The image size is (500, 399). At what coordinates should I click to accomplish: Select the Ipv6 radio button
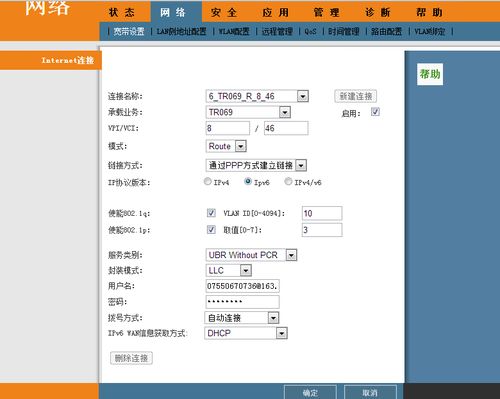(x=248, y=181)
